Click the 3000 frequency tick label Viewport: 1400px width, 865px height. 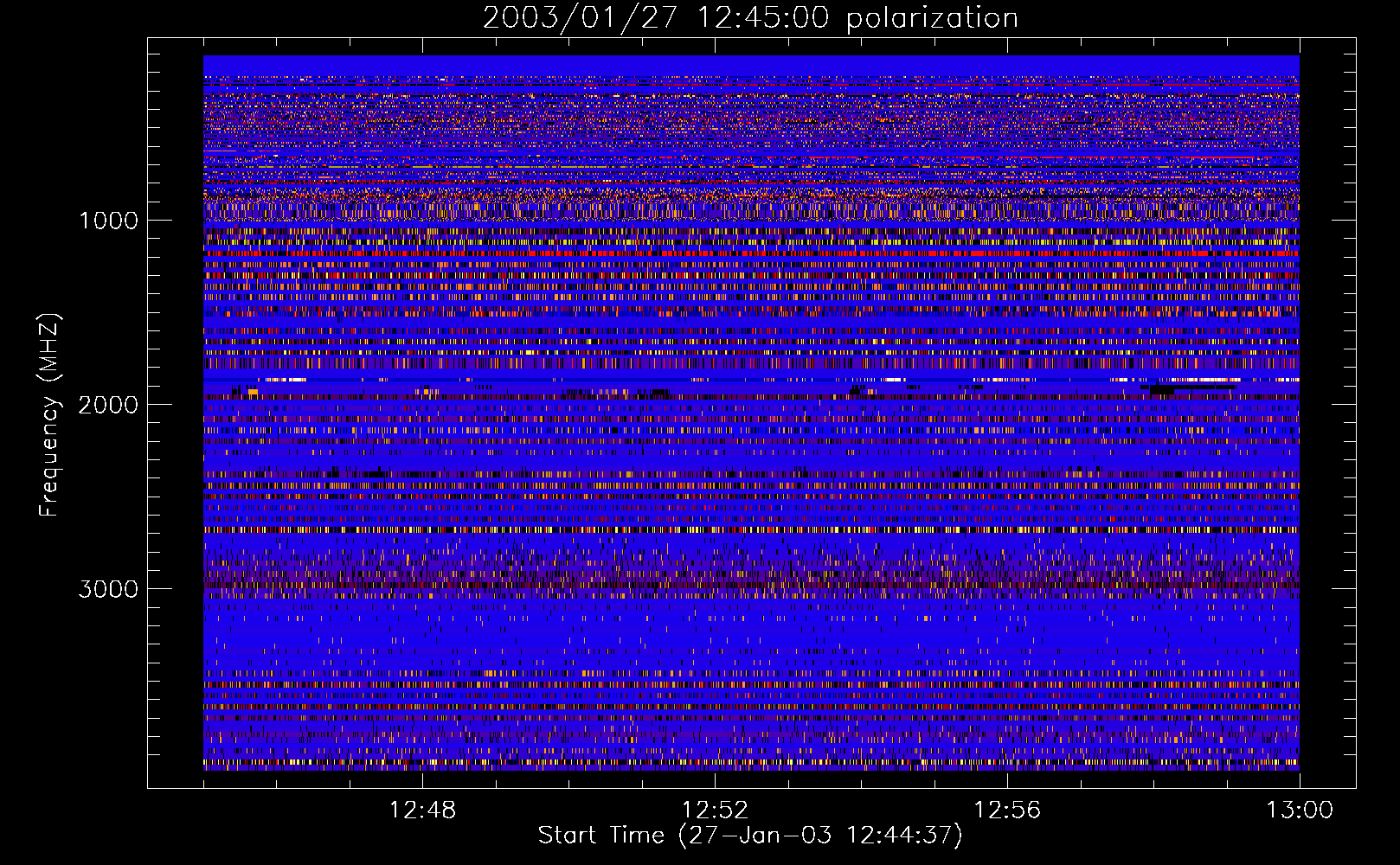[109, 589]
